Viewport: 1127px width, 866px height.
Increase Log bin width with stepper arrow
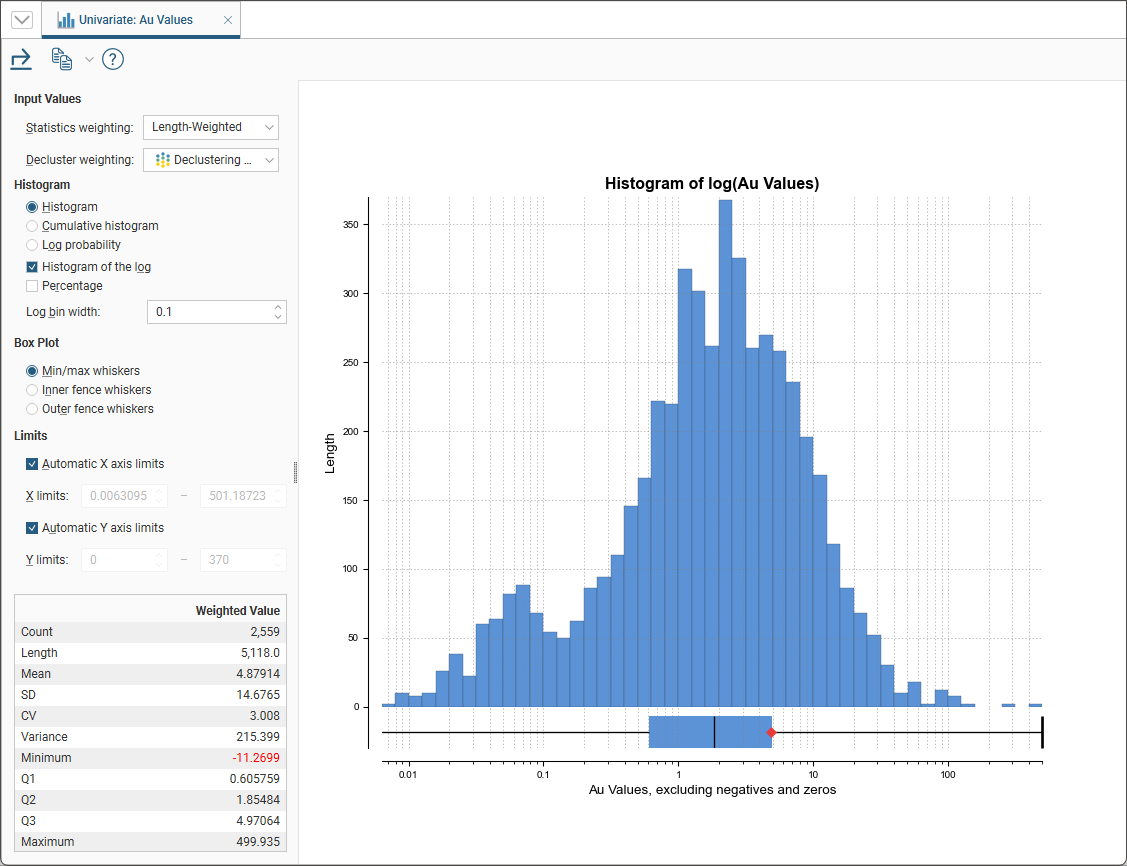pyautogui.click(x=278, y=307)
